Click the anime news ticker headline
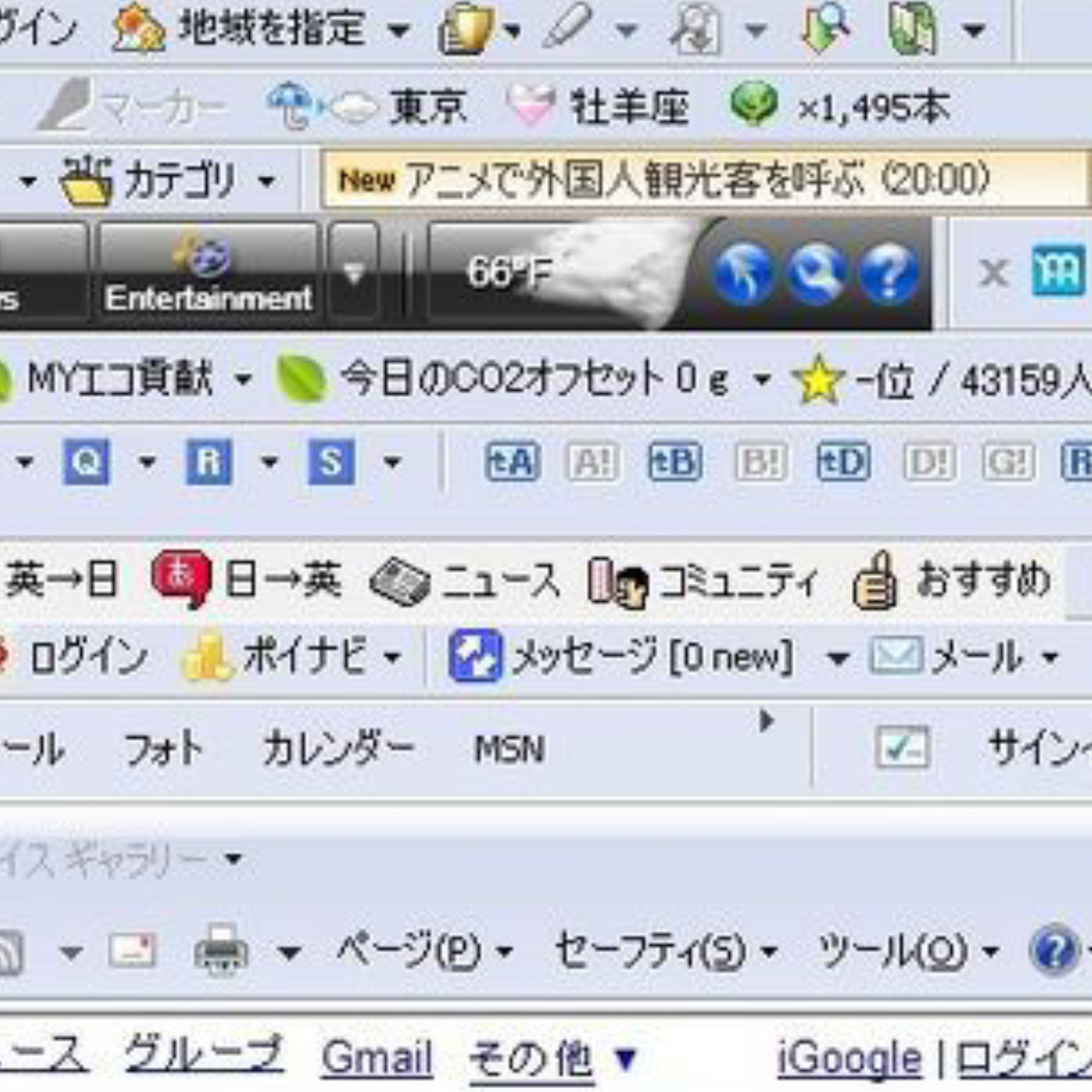Image resolution: width=1092 pixels, height=1092 pixels. (695, 180)
